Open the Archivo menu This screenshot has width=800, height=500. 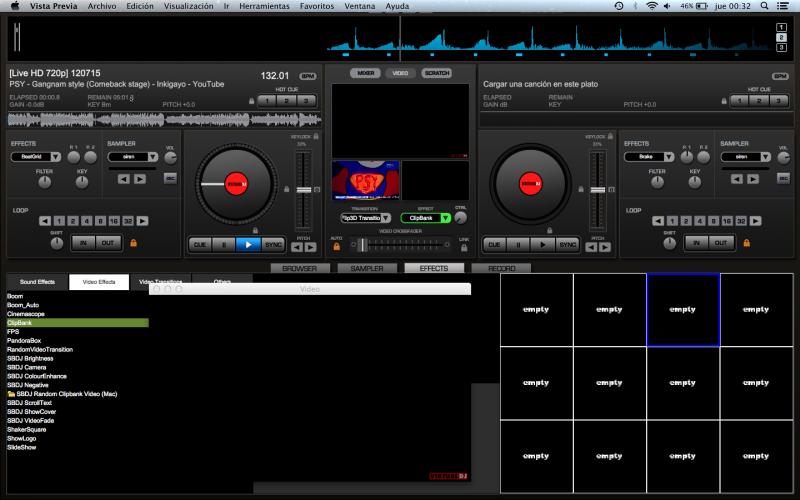coord(102,6)
